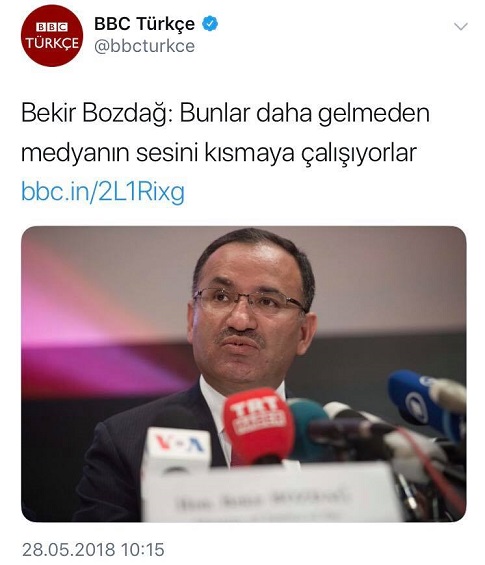Click the 28.05.2018 10:15 timestamp
Screen dimensions: 485x565
[x=93, y=550]
